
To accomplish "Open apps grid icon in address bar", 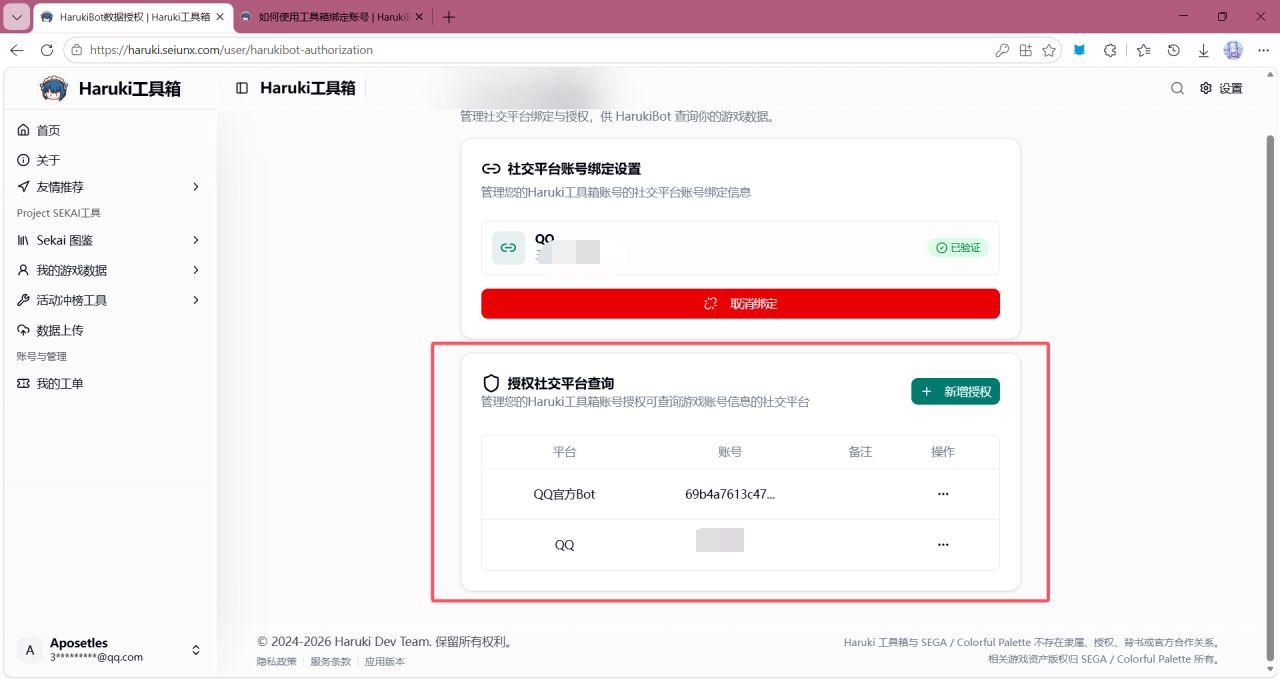I will point(1025,50).
